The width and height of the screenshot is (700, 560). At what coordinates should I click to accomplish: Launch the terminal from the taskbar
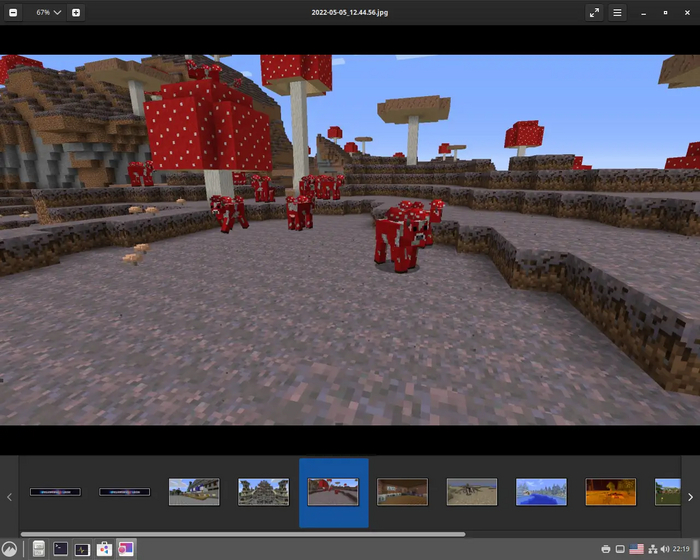[x=60, y=549]
